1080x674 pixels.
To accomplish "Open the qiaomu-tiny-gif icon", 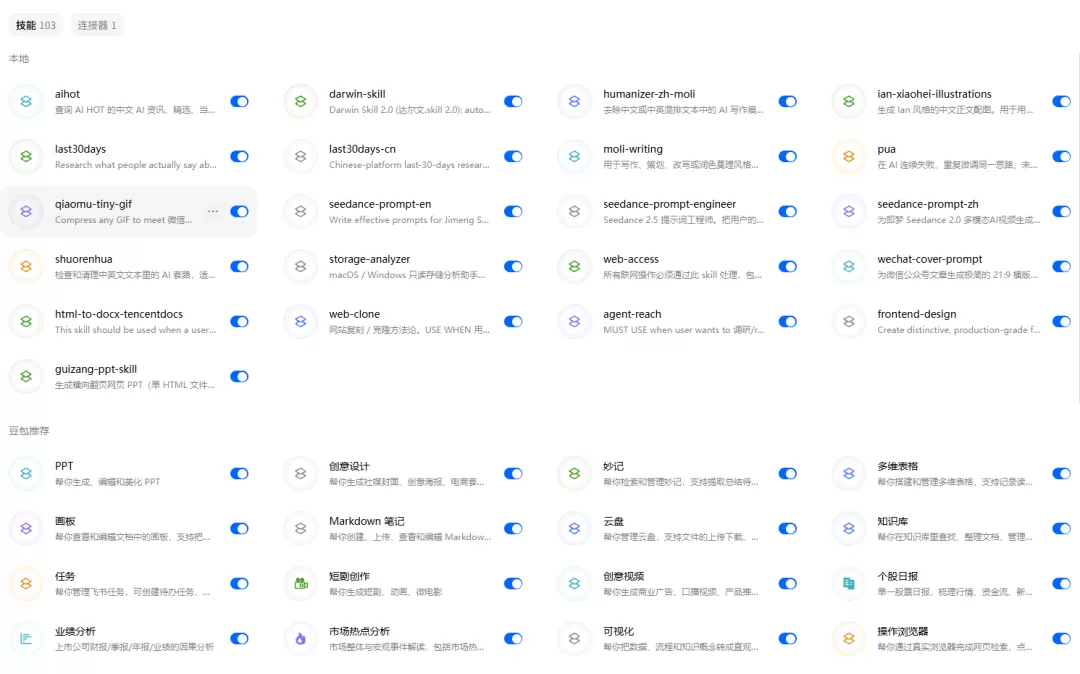I will tap(26, 211).
